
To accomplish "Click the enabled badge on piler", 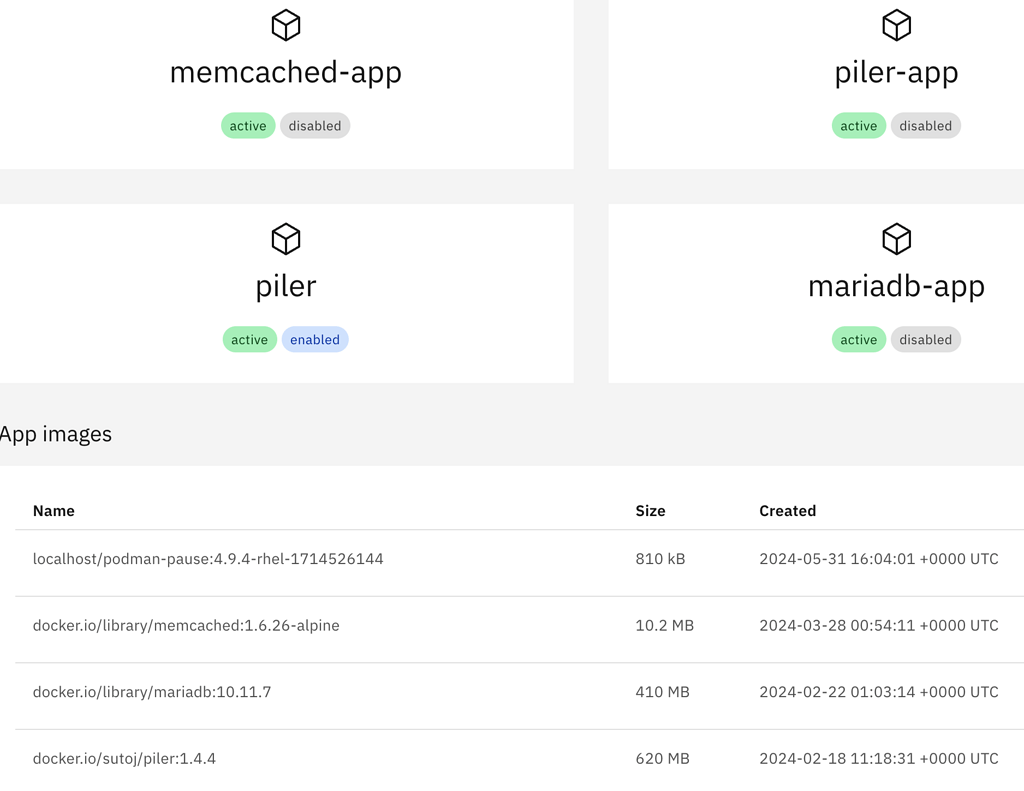I will tap(315, 339).
